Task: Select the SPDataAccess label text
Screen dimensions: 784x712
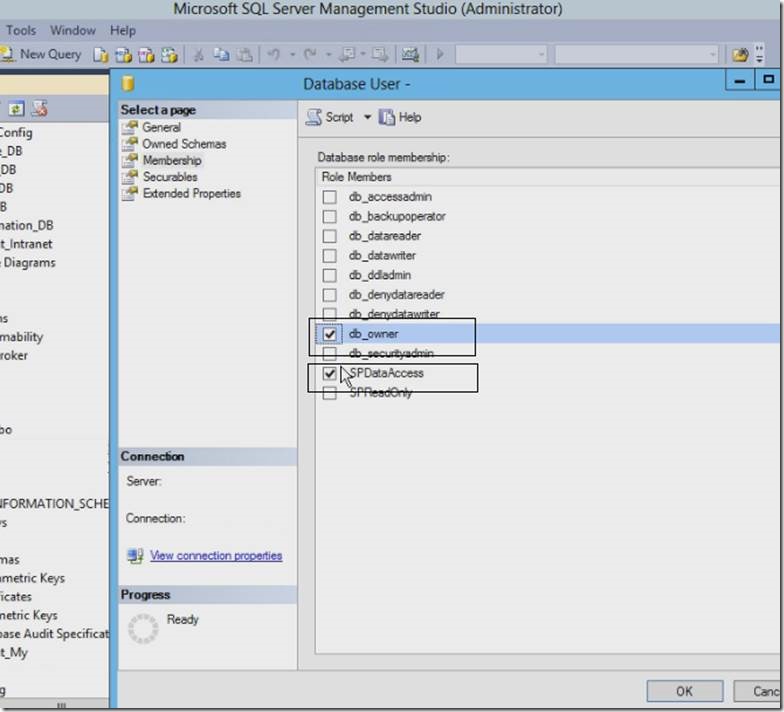Action: tap(386, 373)
